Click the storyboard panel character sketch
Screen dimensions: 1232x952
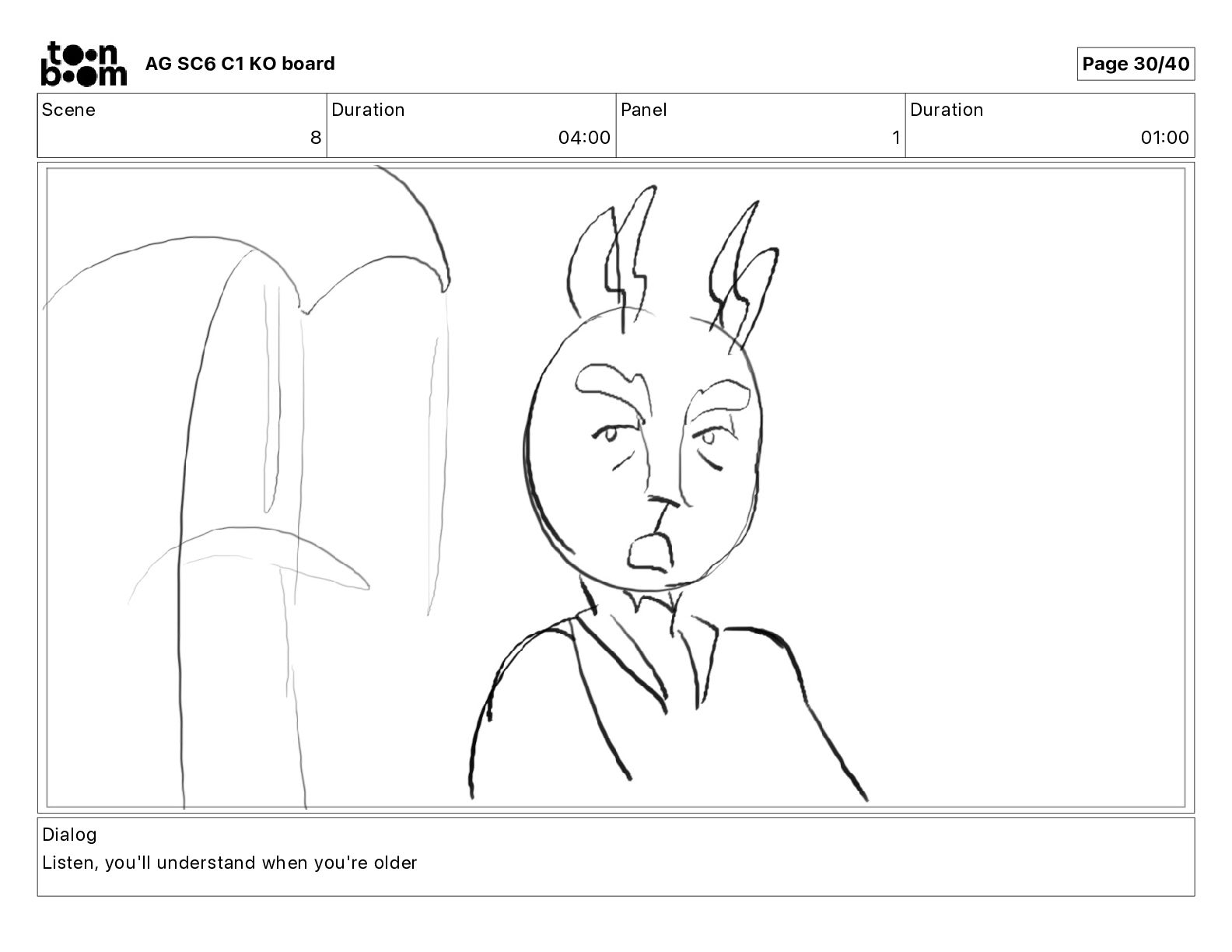[667, 493]
